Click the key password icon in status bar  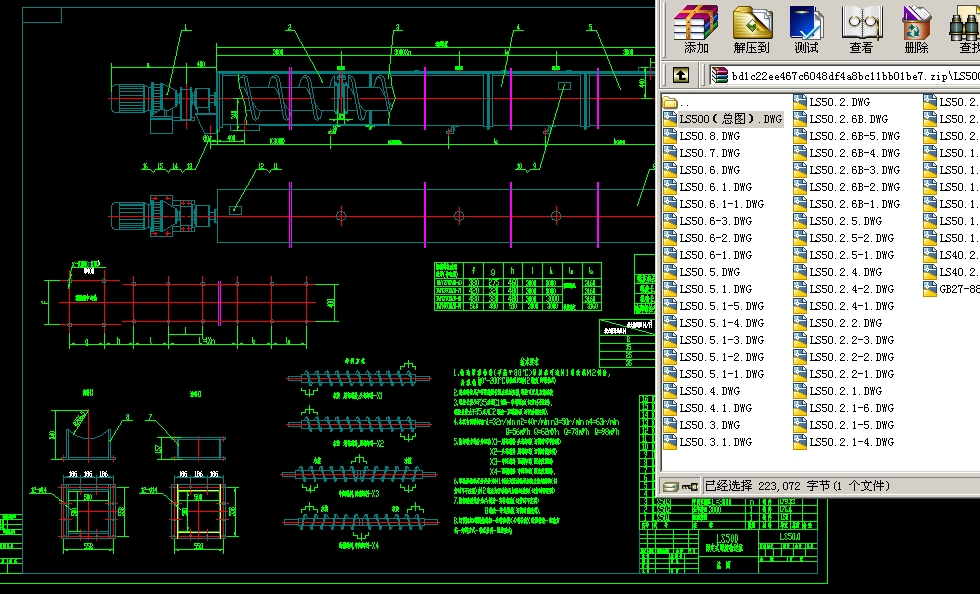pyautogui.click(x=691, y=486)
